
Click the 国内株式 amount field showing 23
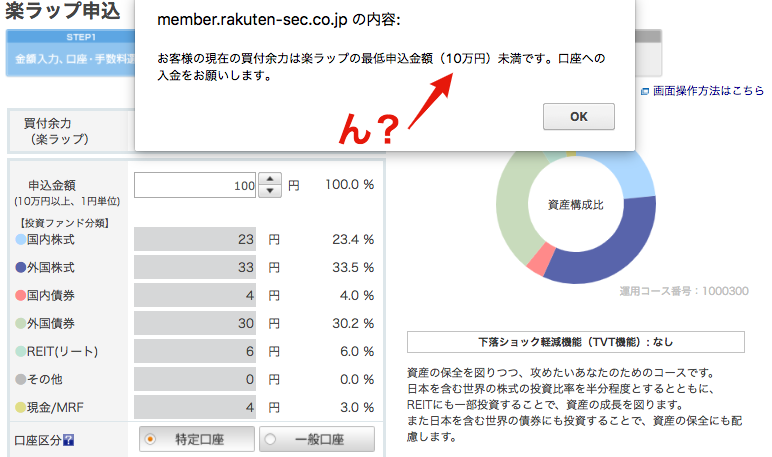[x=195, y=239]
